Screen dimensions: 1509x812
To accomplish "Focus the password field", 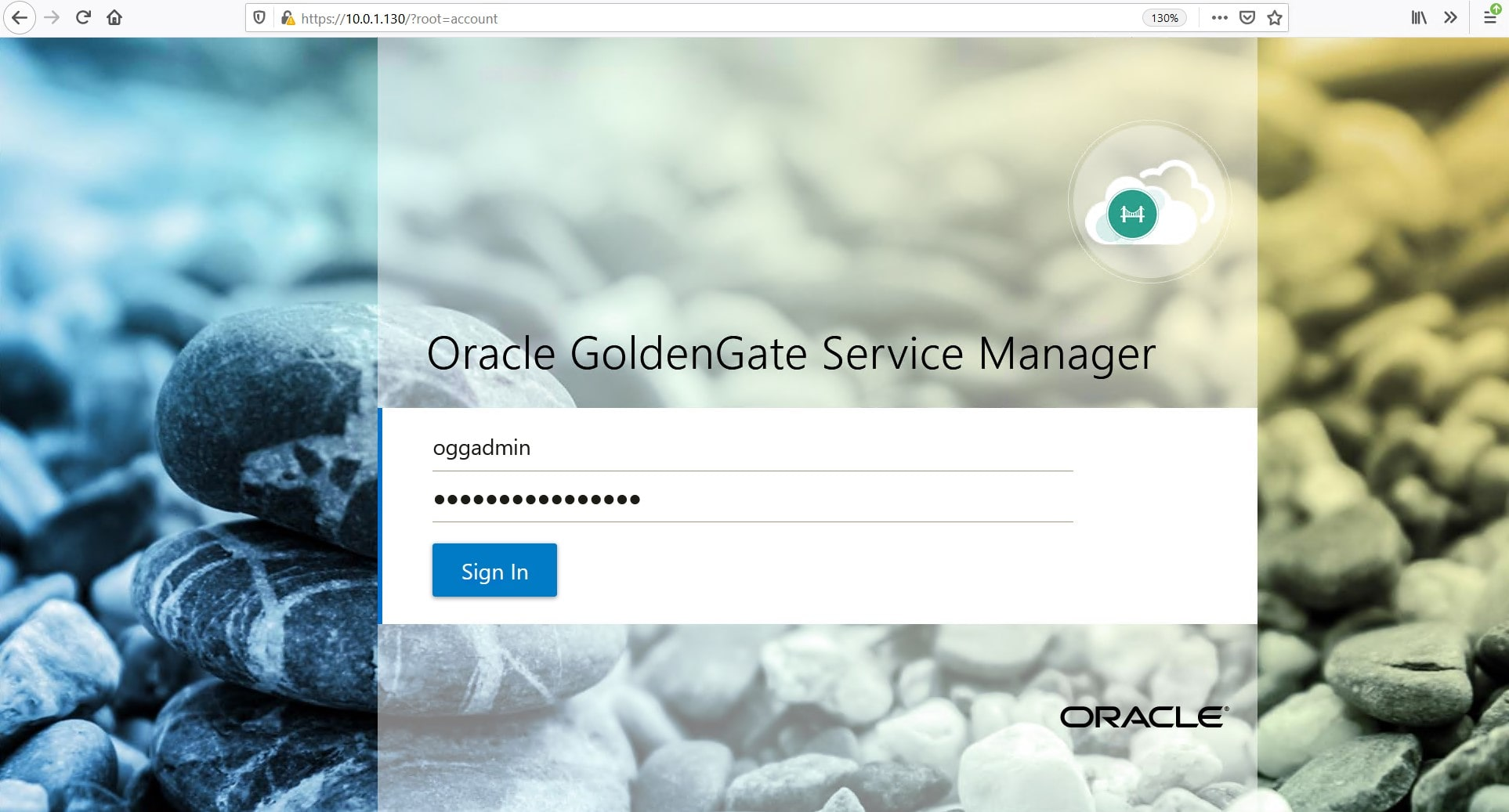I will [x=752, y=500].
